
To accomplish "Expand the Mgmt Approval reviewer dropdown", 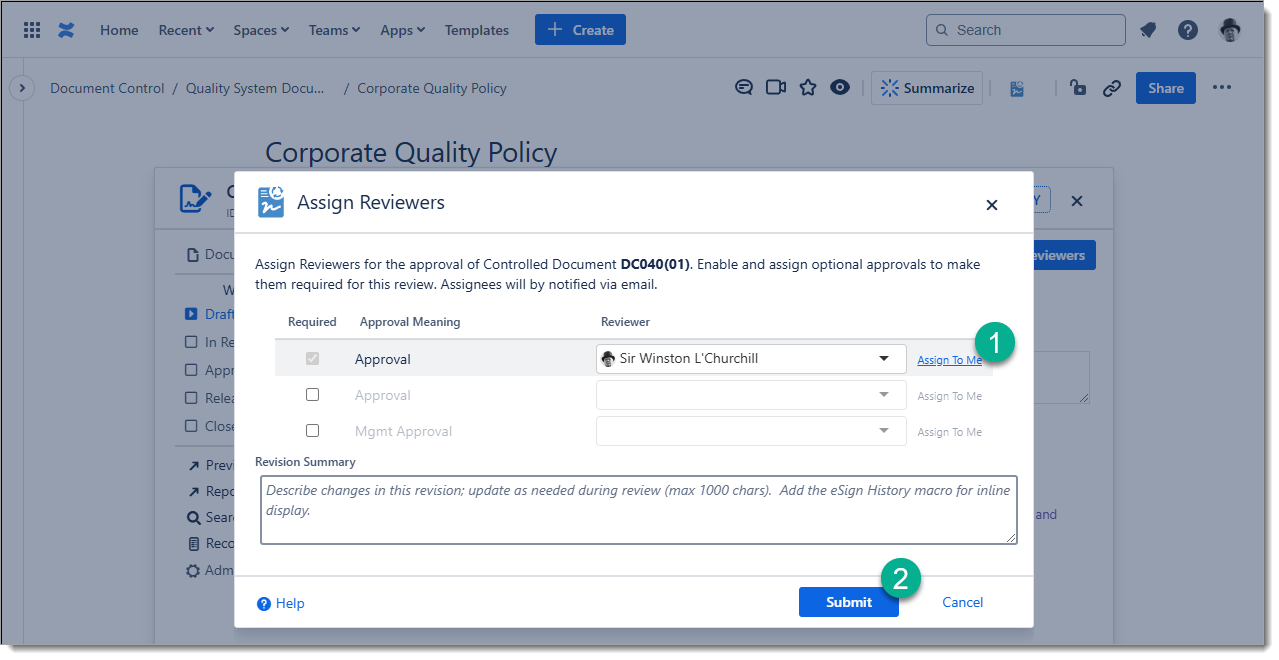I will (750, 431).
